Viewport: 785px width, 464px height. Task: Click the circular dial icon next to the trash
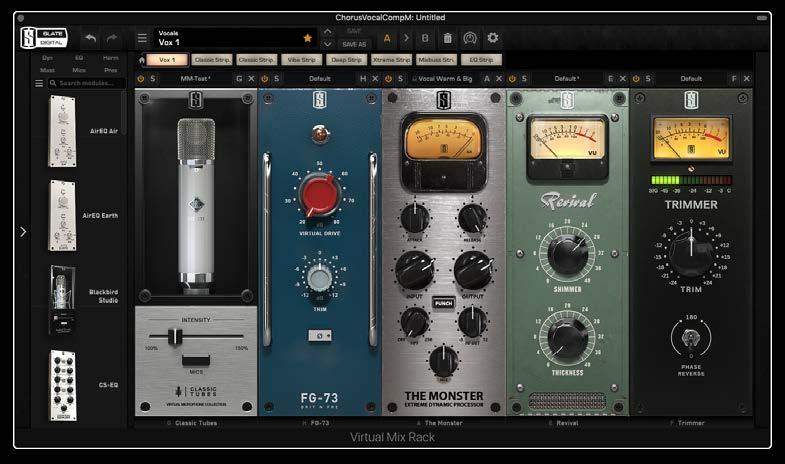pyautogui.click(x=470, y=38)
